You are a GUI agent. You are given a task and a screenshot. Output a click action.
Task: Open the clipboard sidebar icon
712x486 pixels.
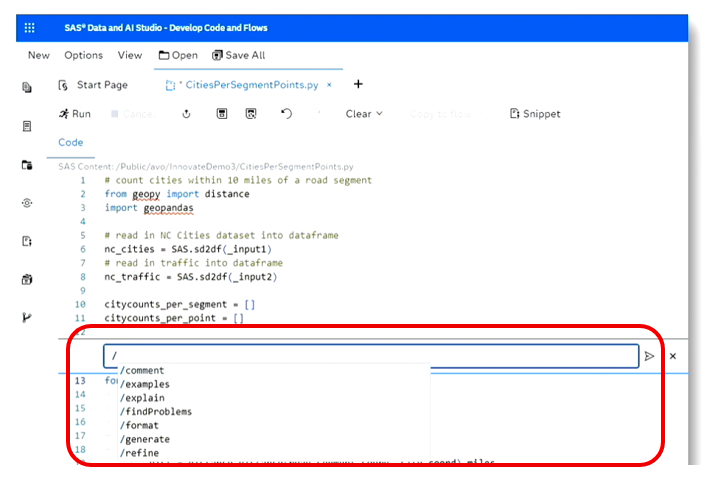[27, 279]
